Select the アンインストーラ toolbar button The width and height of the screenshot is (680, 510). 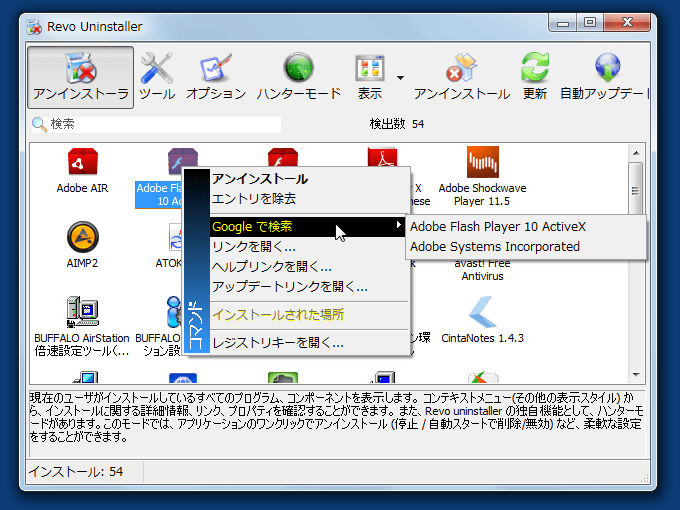pyautogui.click(x=81, y=77)
